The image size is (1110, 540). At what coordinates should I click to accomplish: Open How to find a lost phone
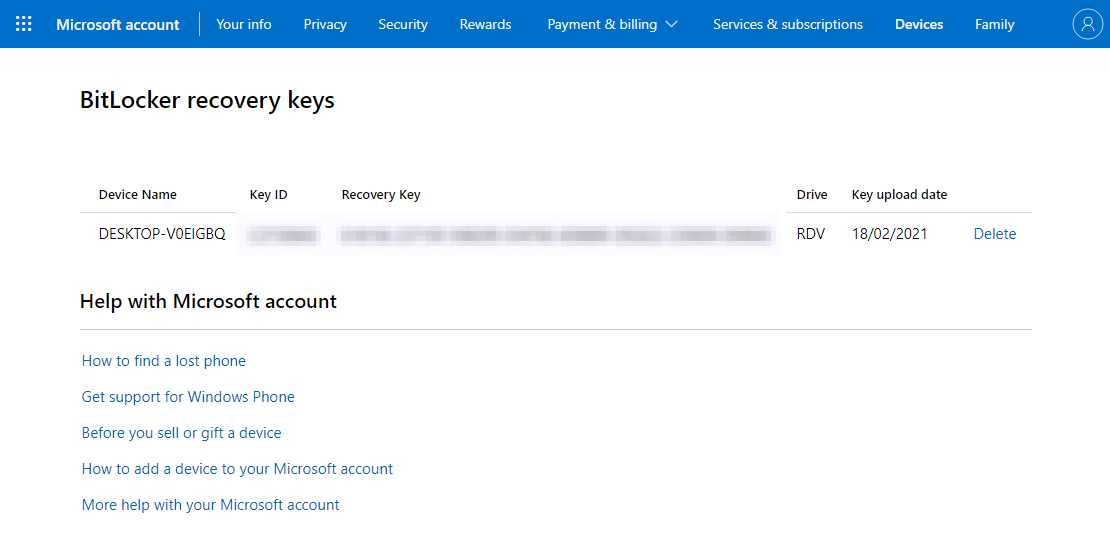(x=164, y=361)
